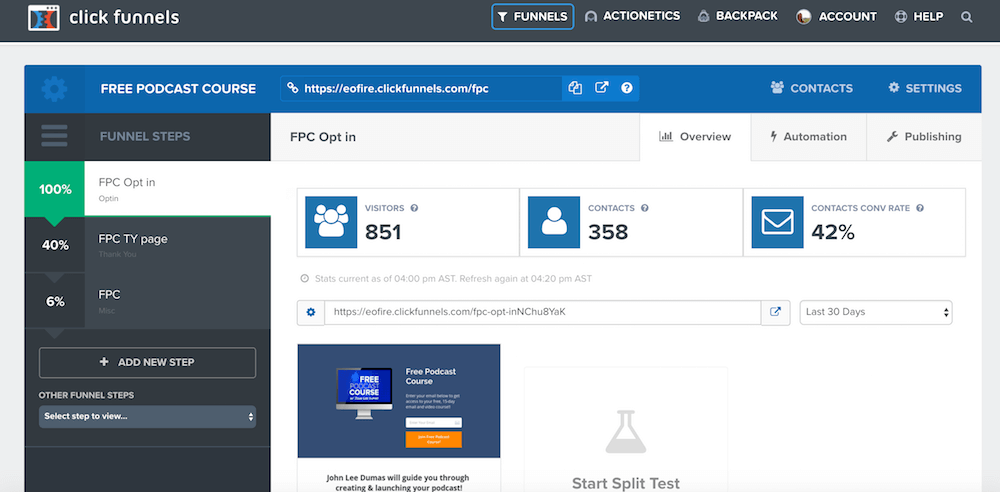Image resolution: width=1000 pixels, height=492 pixels.
Task: Click the clock icon beside Stats current text
Action: coord(304,279)
